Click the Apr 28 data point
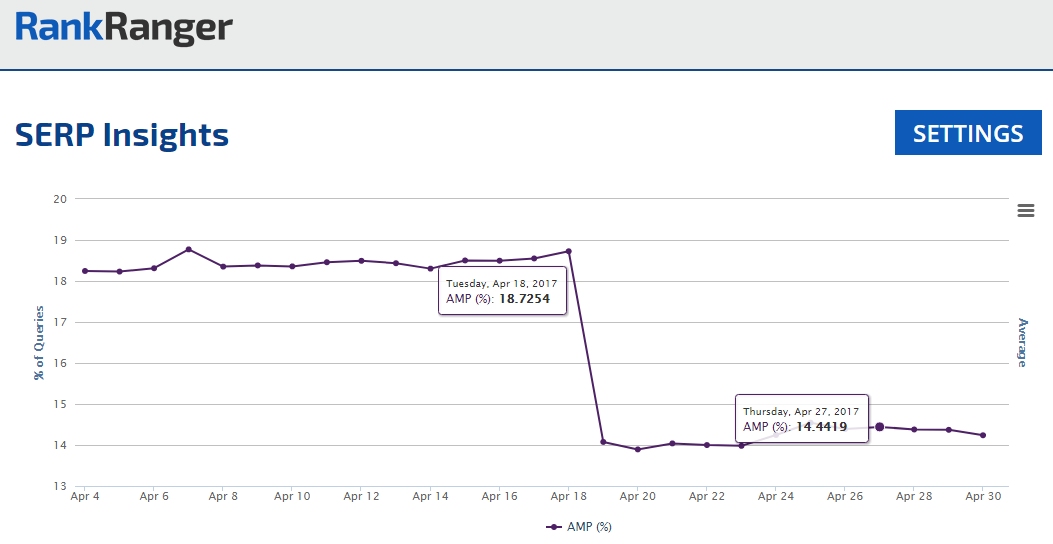This screenshot has height=544, width=1053. click(914, 430)
